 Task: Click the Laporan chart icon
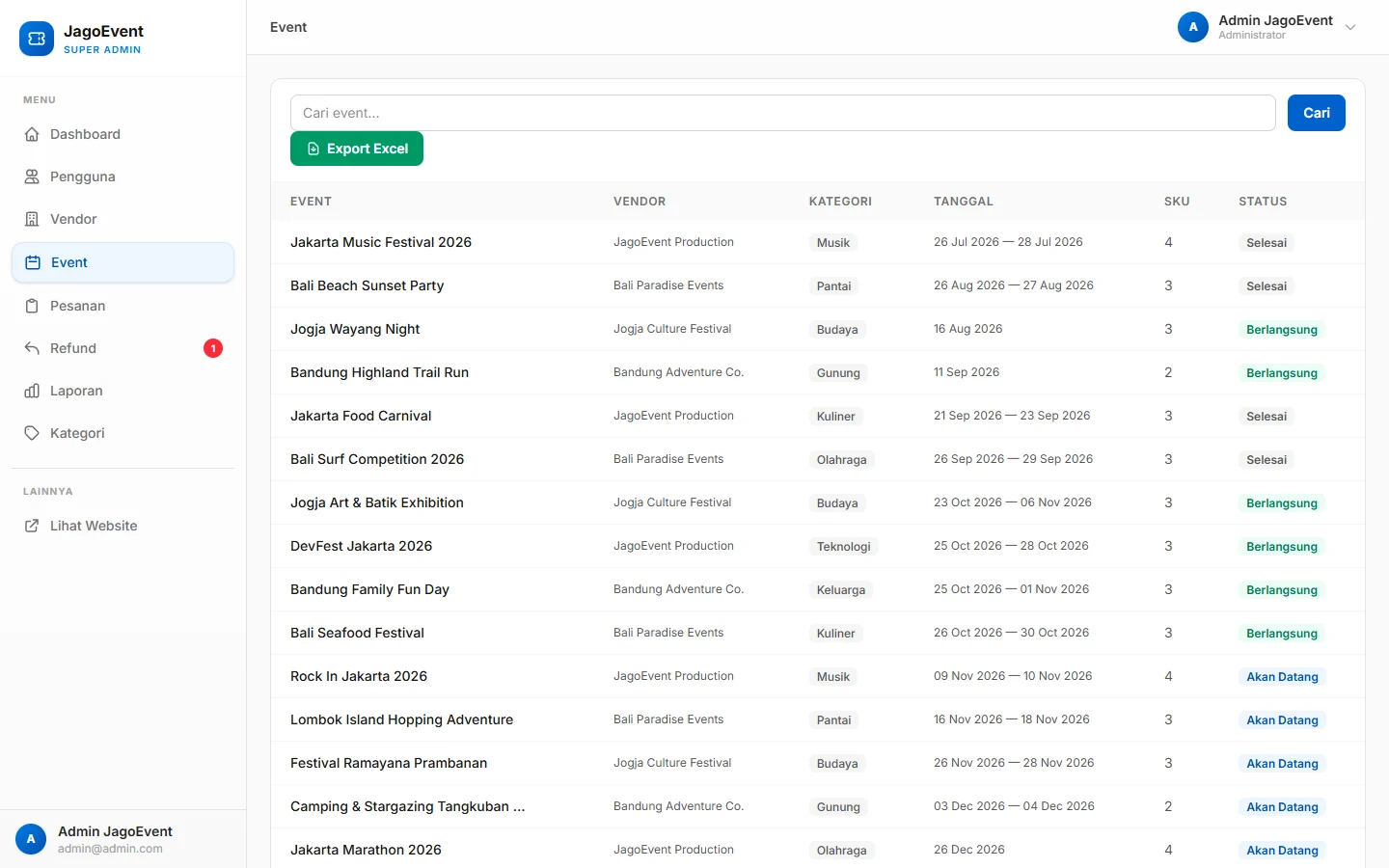(32, 391)
